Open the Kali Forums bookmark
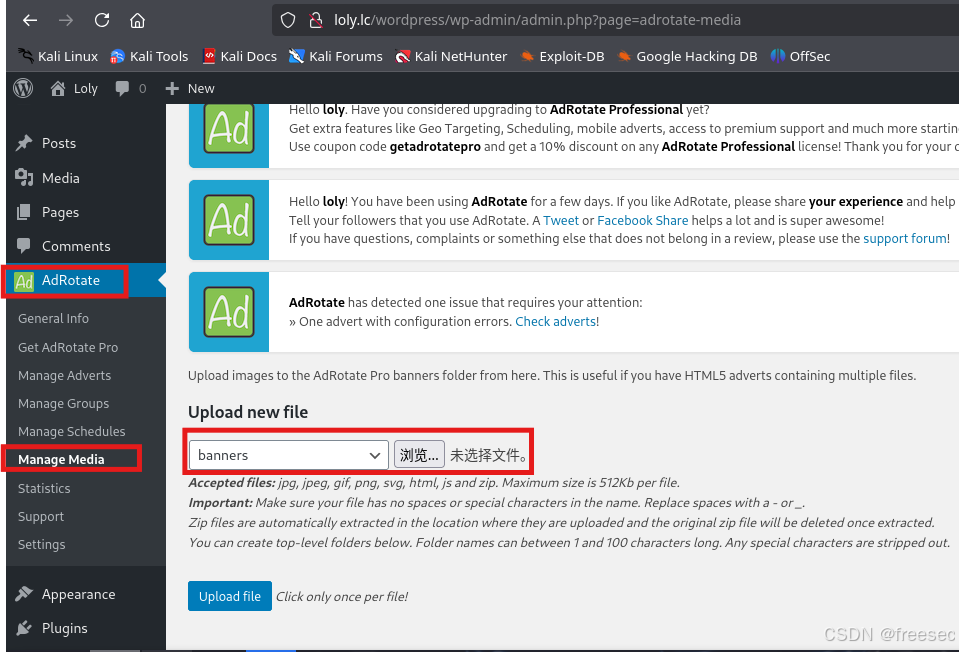 (336, 56)
